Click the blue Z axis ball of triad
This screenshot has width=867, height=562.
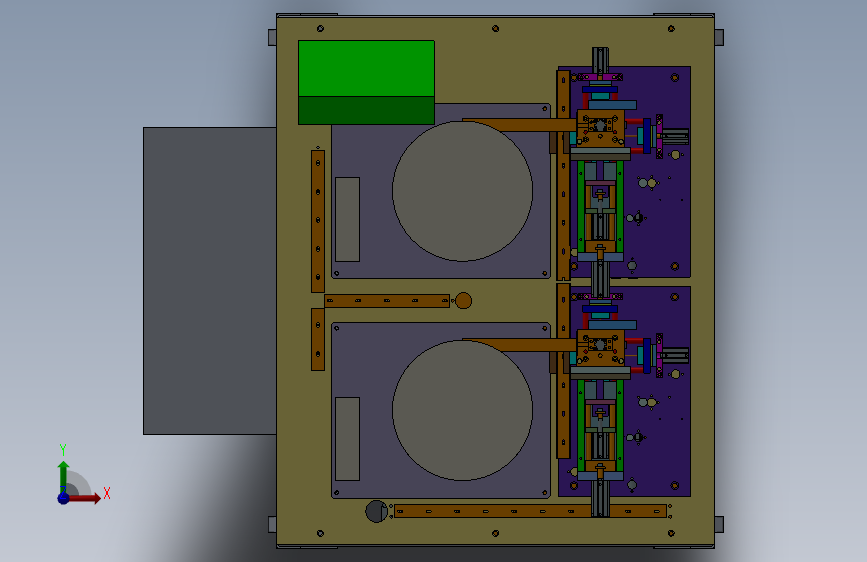[63, 498]
